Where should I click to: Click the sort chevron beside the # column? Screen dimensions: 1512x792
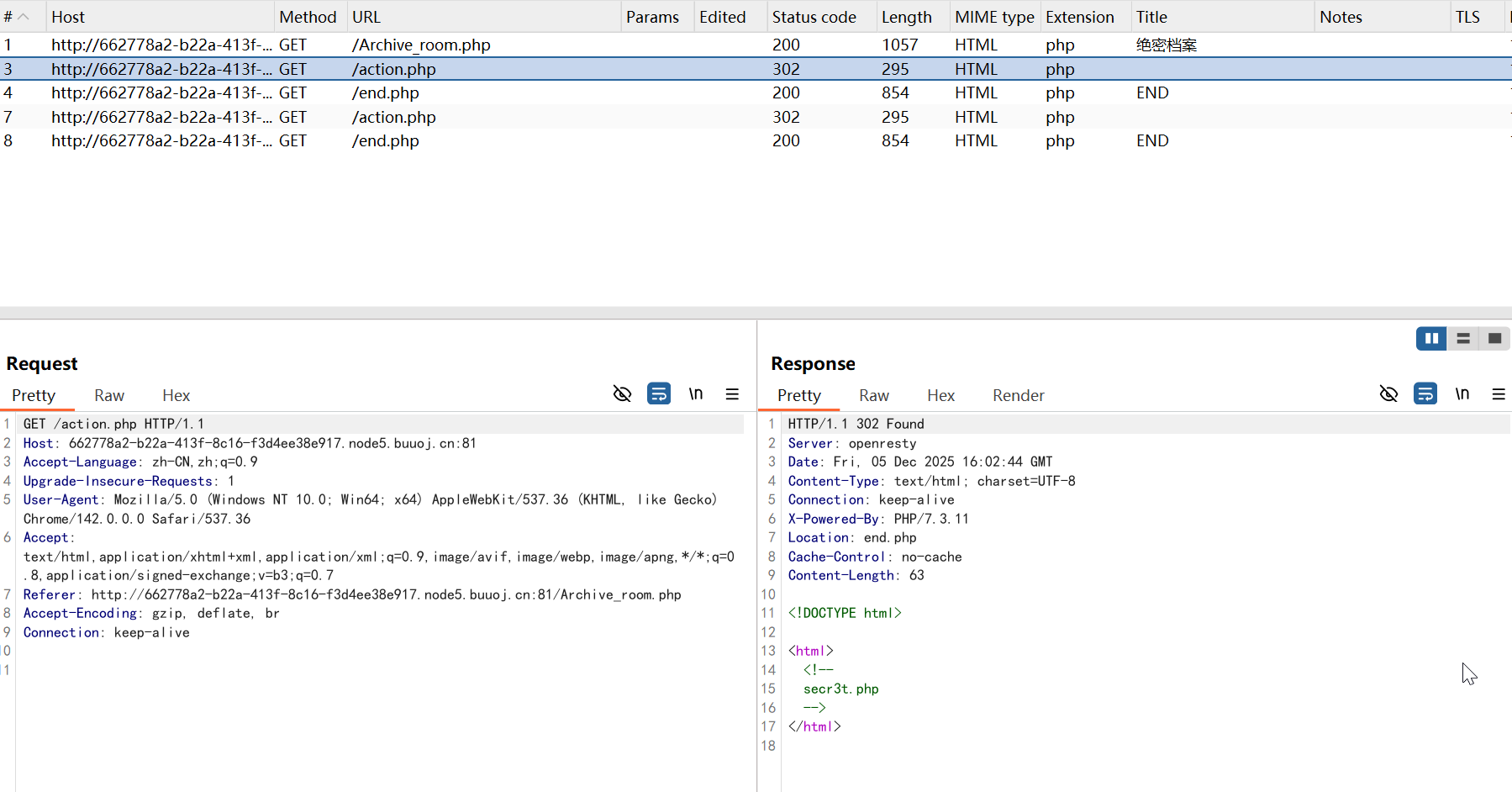22,16
